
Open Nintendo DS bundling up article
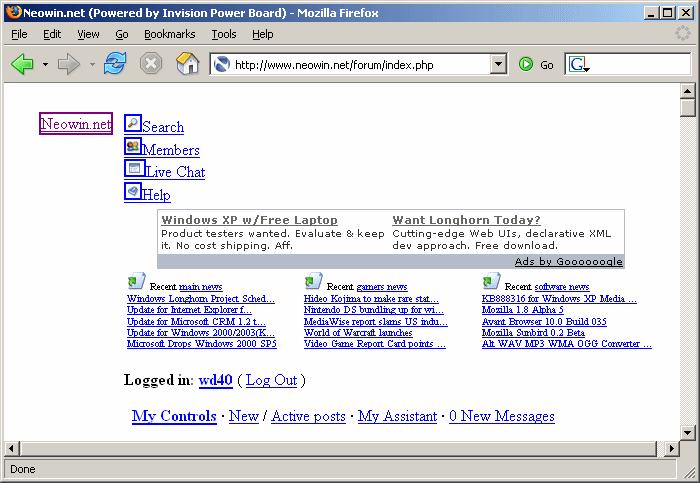click(374, 310)
